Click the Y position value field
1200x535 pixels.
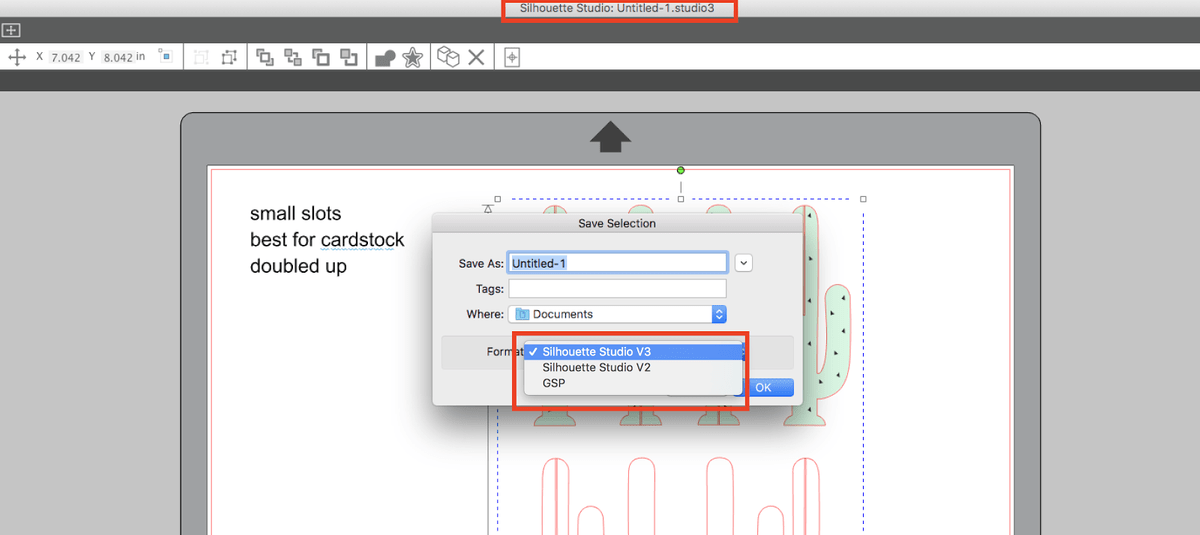(x=116, y=57)
